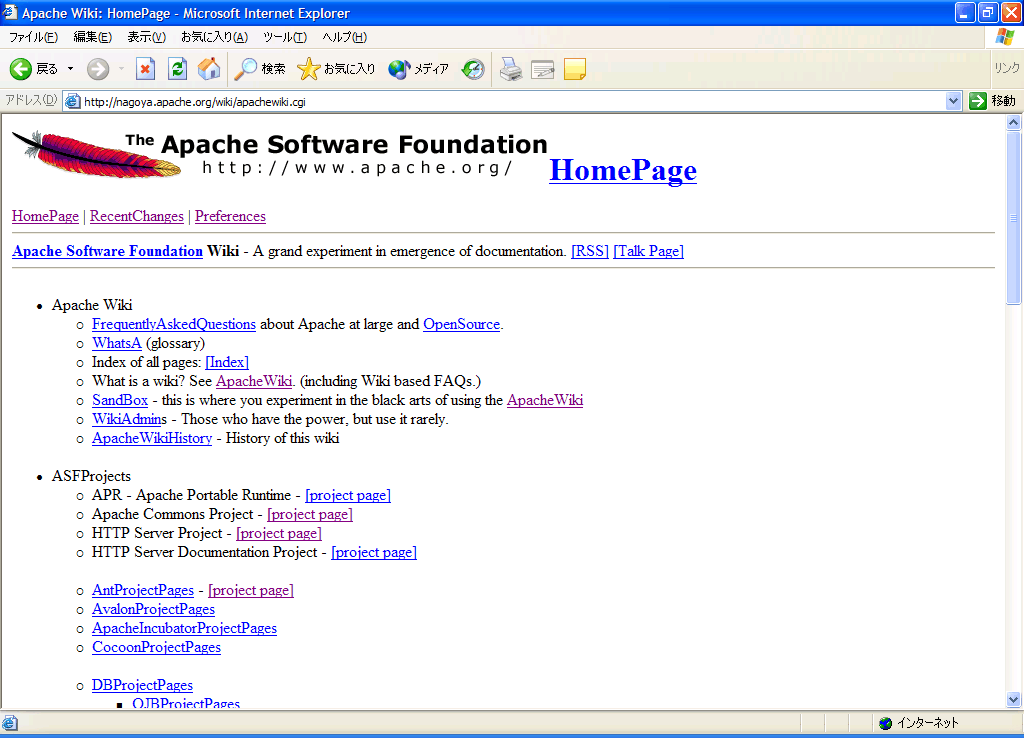1024x738 pixels.
Task: Open the ツール(T) menu
Action: [285, 37]
